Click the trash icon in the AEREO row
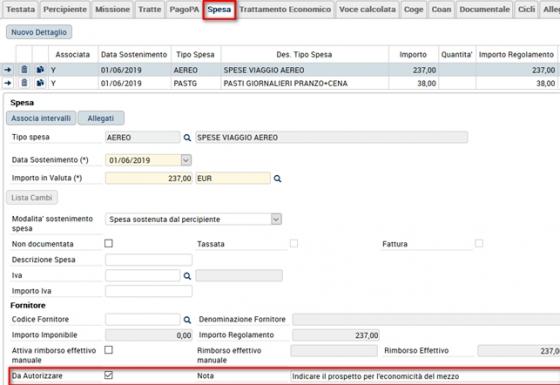 coord(24,70)
